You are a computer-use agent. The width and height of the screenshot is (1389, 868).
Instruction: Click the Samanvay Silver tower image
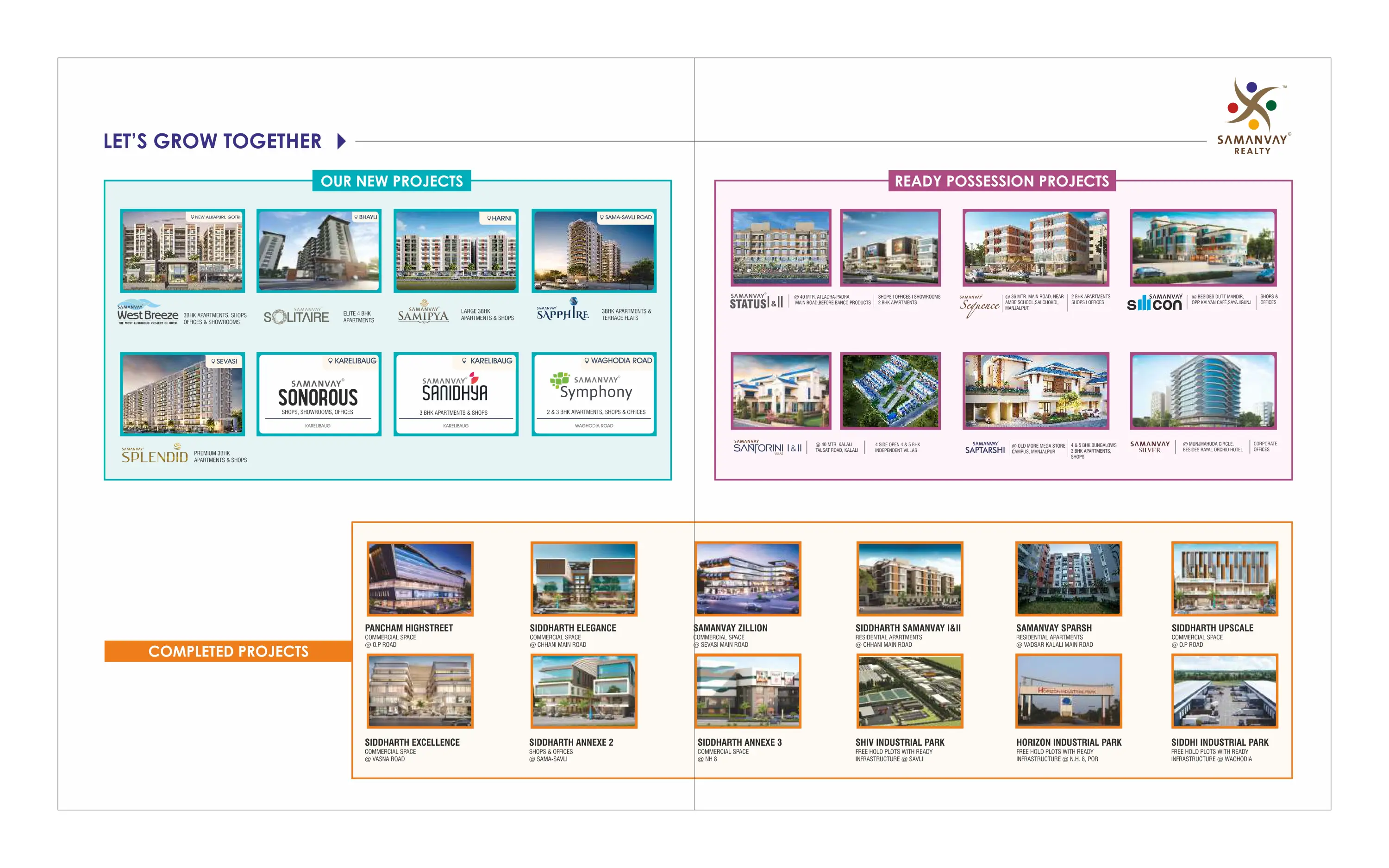point(1203,391)
